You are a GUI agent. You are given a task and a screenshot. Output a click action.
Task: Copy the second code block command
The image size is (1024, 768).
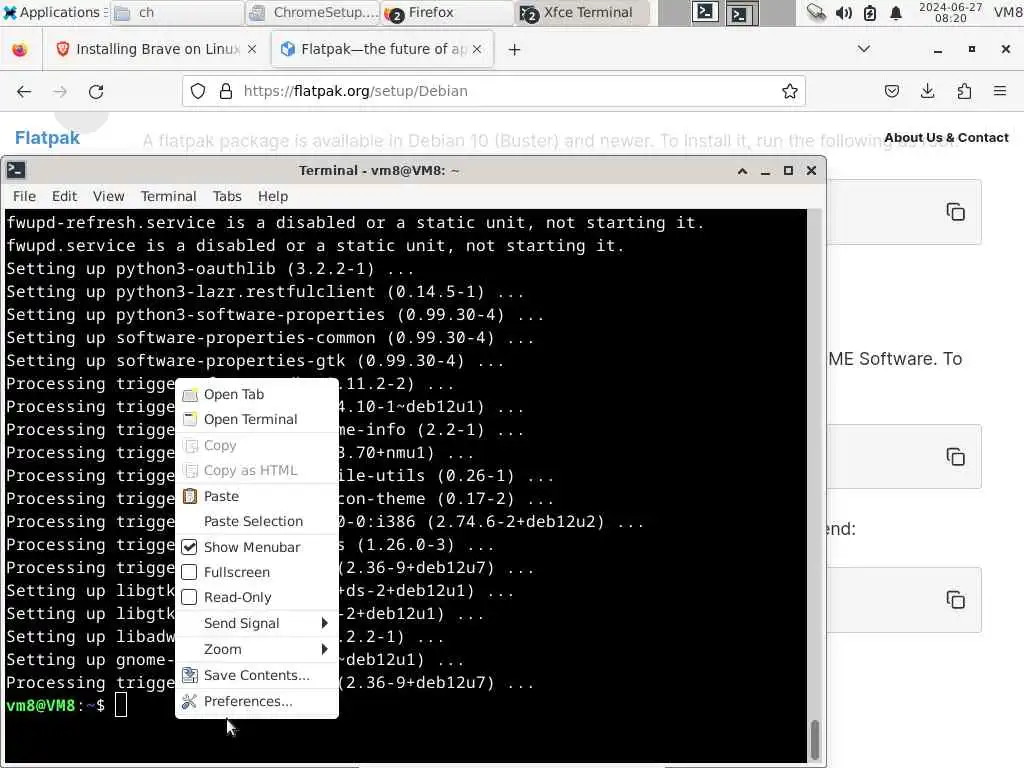(x=955, y=457)
